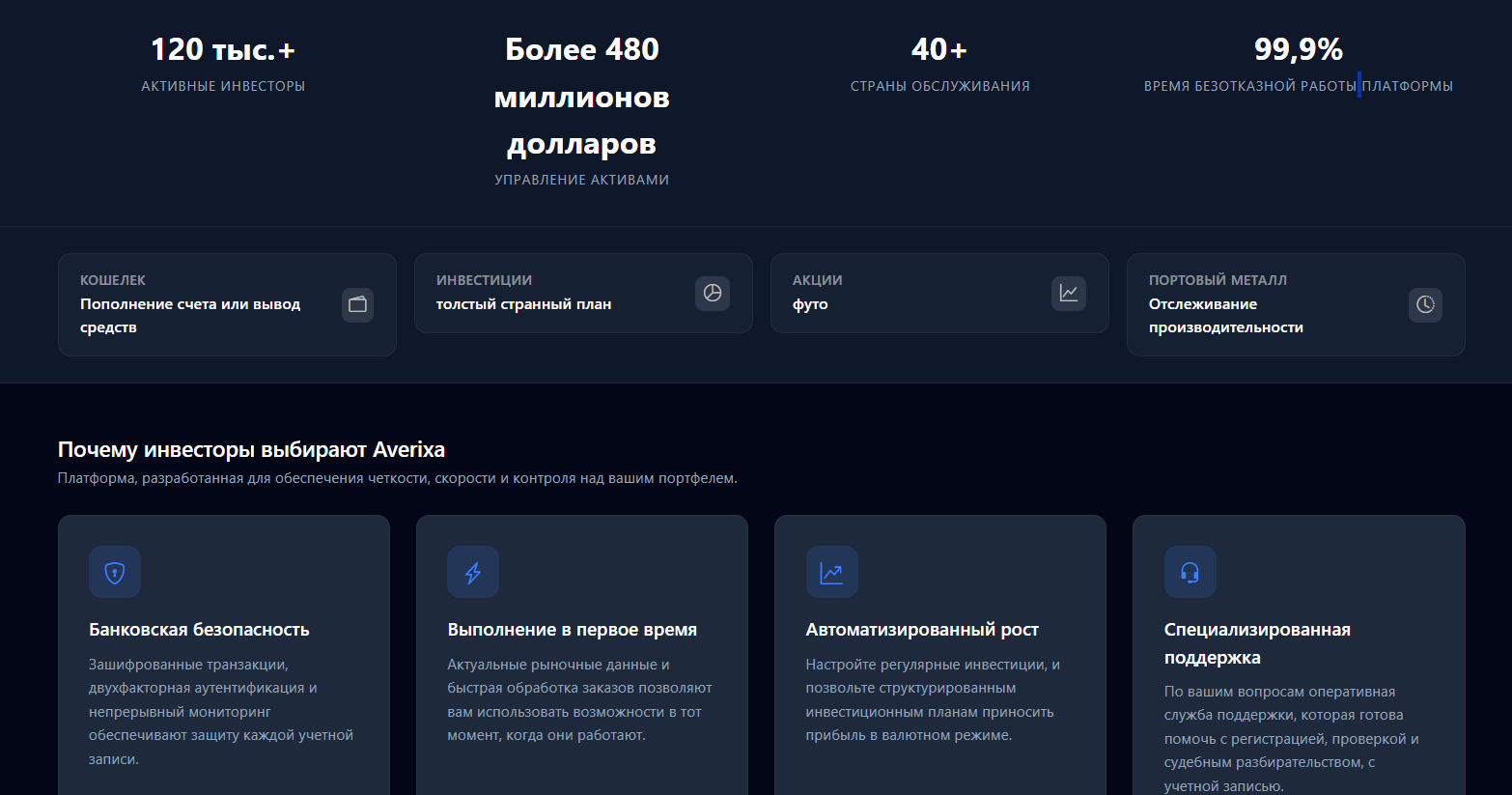Click the pie chart icon in Инвестиции card

(x=713, y=293)
